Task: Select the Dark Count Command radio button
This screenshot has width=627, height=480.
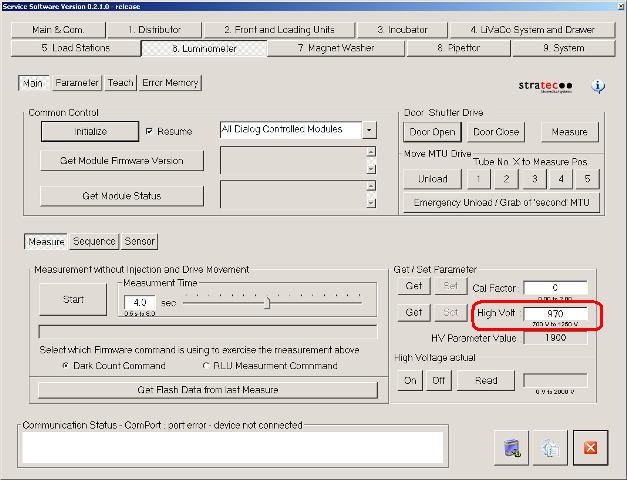Action: [66, 366]
